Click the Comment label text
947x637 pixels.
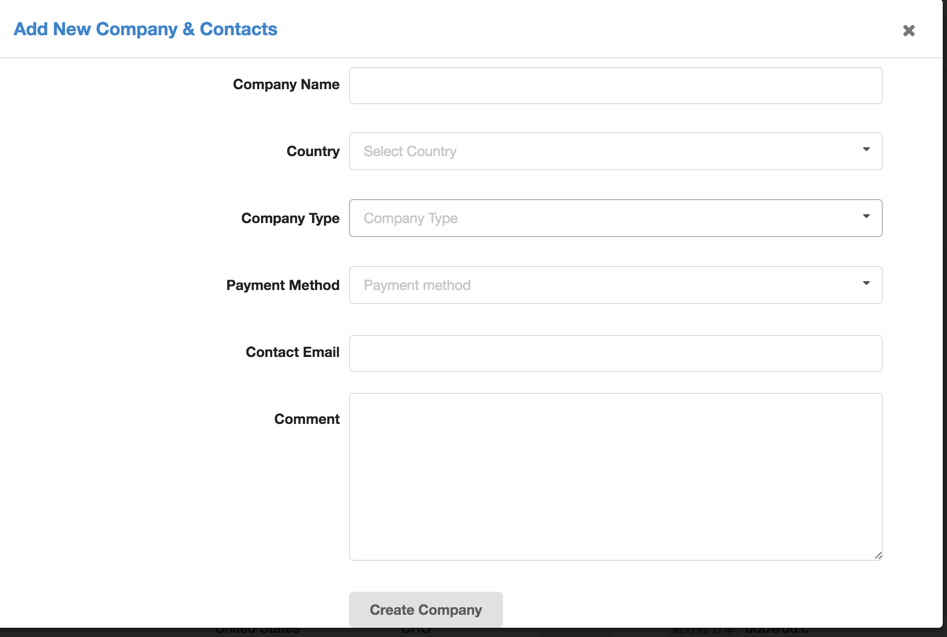[x=307, y=419]
